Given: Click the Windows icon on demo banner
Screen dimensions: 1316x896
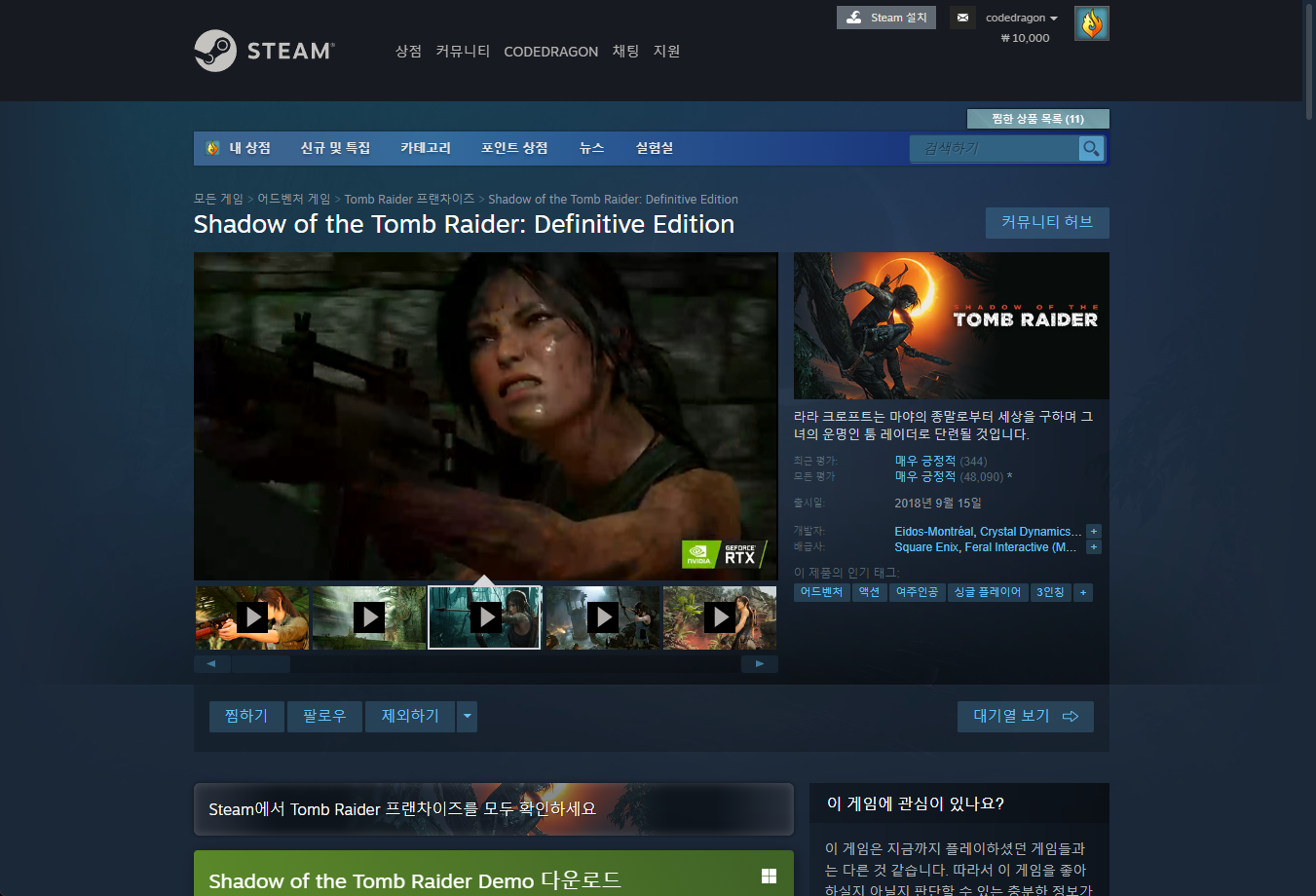Looking at the screenshot, I should click(769, 877).
